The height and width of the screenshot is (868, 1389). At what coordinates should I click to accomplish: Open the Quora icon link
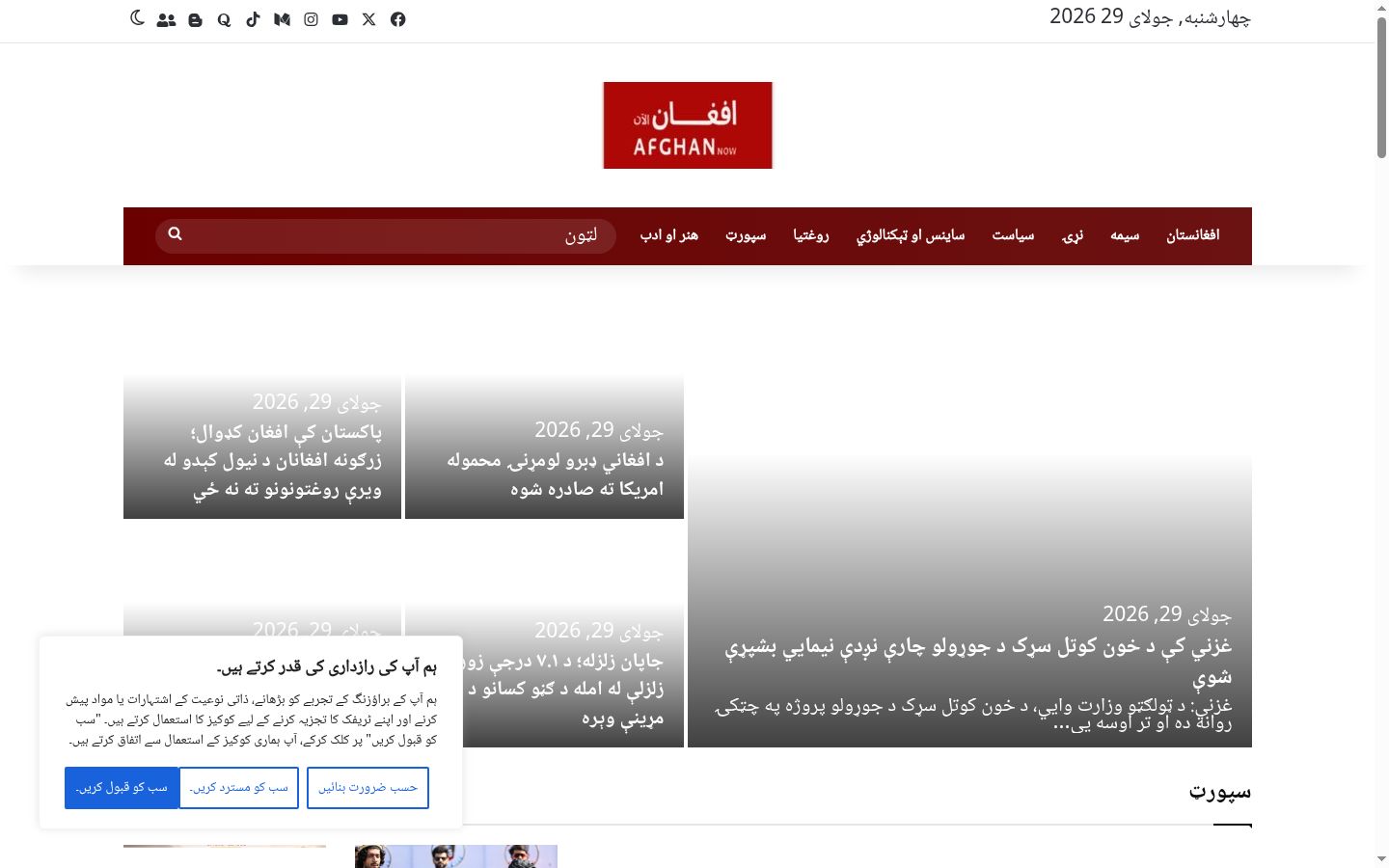pos(224,19)
